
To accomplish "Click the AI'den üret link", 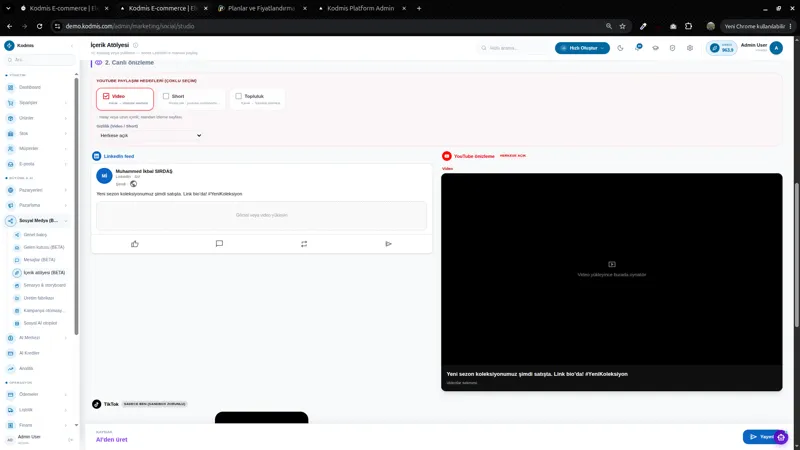I will coord(112,440).
